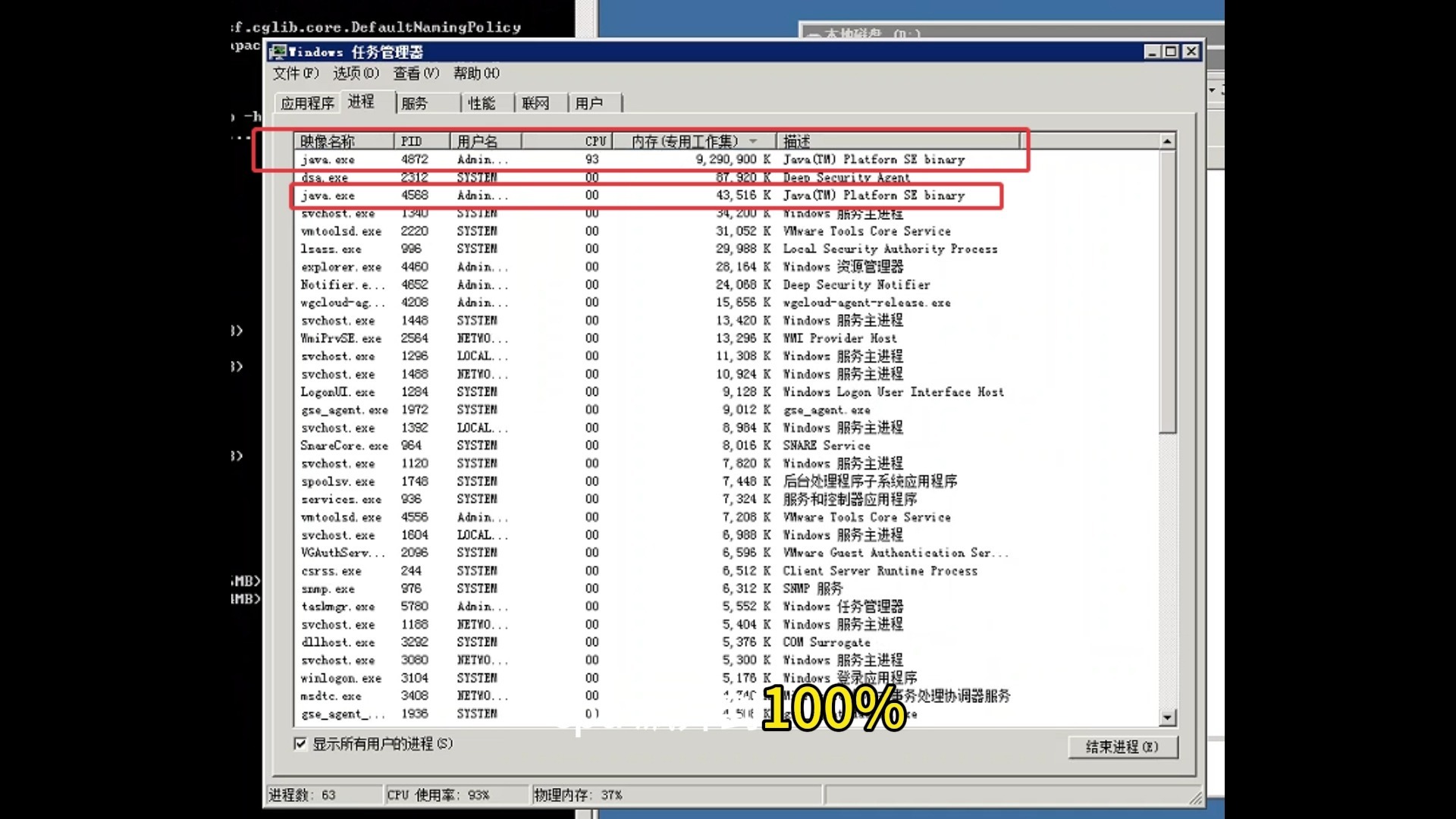This screenshot has width=1456, height=819.
Task: Switch to the 应用程序 tab
Action: pos(307,103)
